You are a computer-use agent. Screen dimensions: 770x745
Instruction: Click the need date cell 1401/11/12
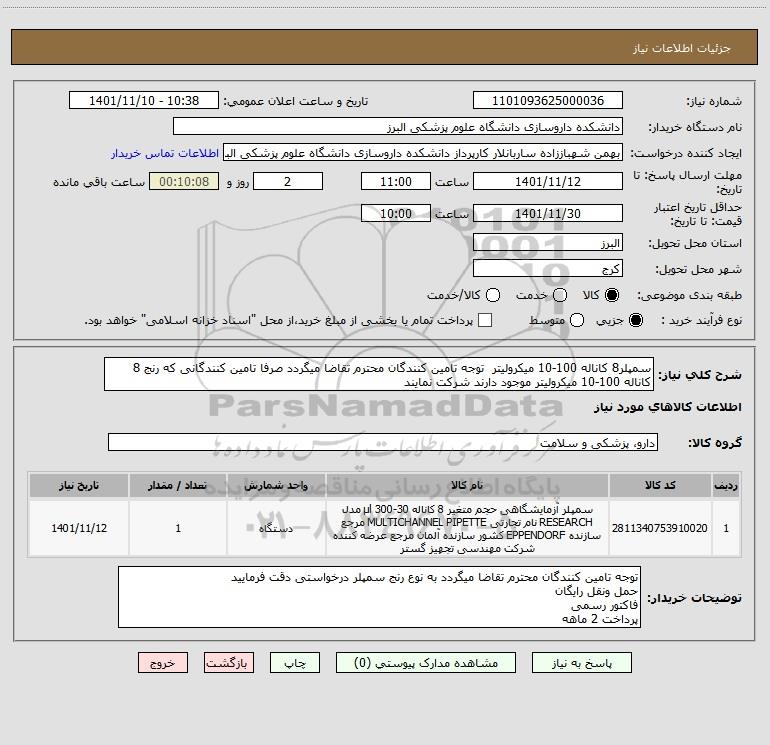click(x=79, y=528)
